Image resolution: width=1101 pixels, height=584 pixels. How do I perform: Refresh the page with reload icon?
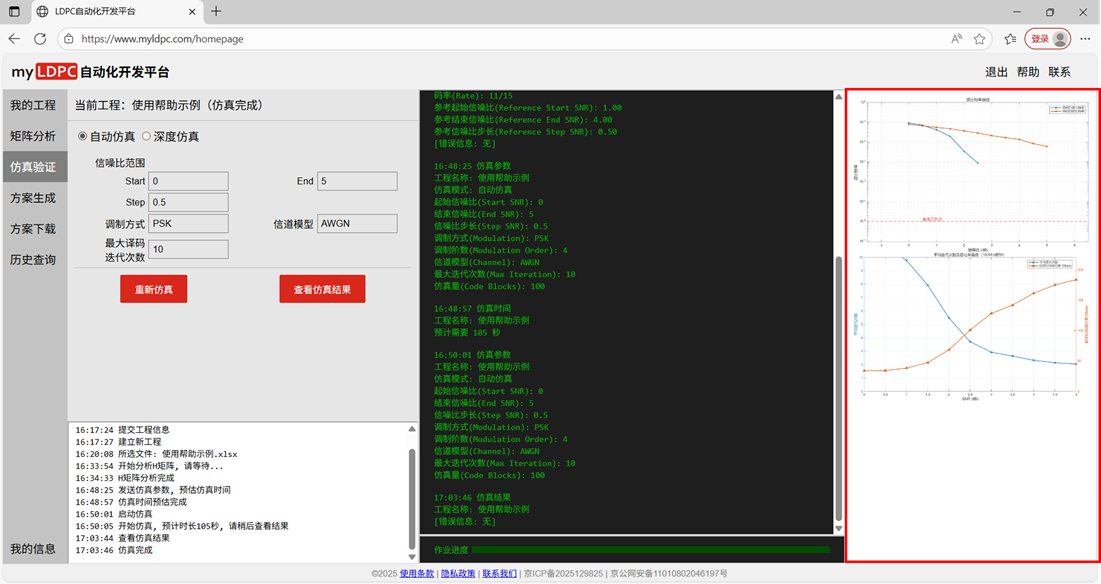(40, 39)
